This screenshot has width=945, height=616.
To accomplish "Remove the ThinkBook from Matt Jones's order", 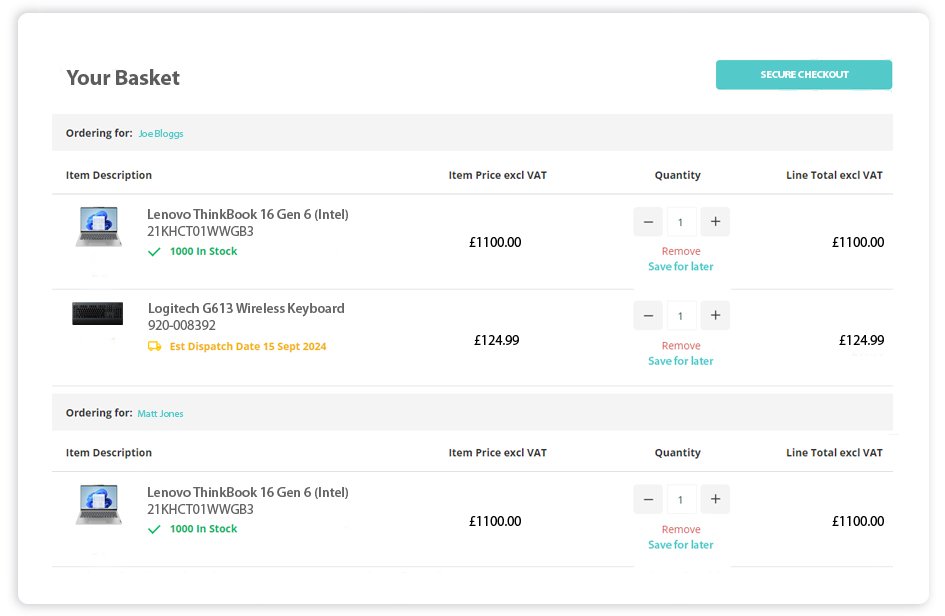I will [x=681, y=530].
